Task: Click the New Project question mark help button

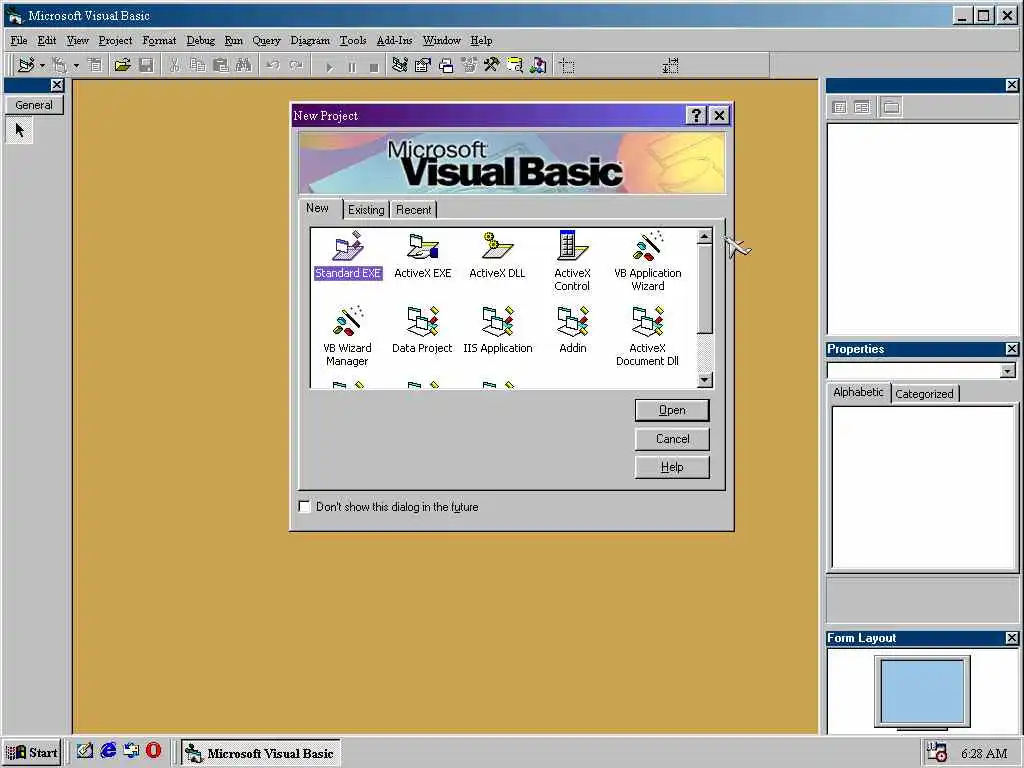Action: 696,116
